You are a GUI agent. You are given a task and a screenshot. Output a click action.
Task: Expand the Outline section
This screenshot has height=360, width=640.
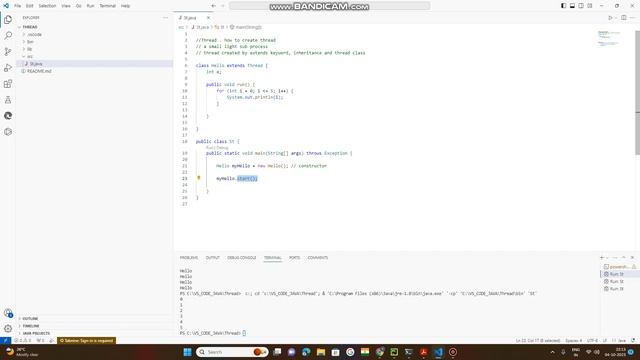(30, 318)
